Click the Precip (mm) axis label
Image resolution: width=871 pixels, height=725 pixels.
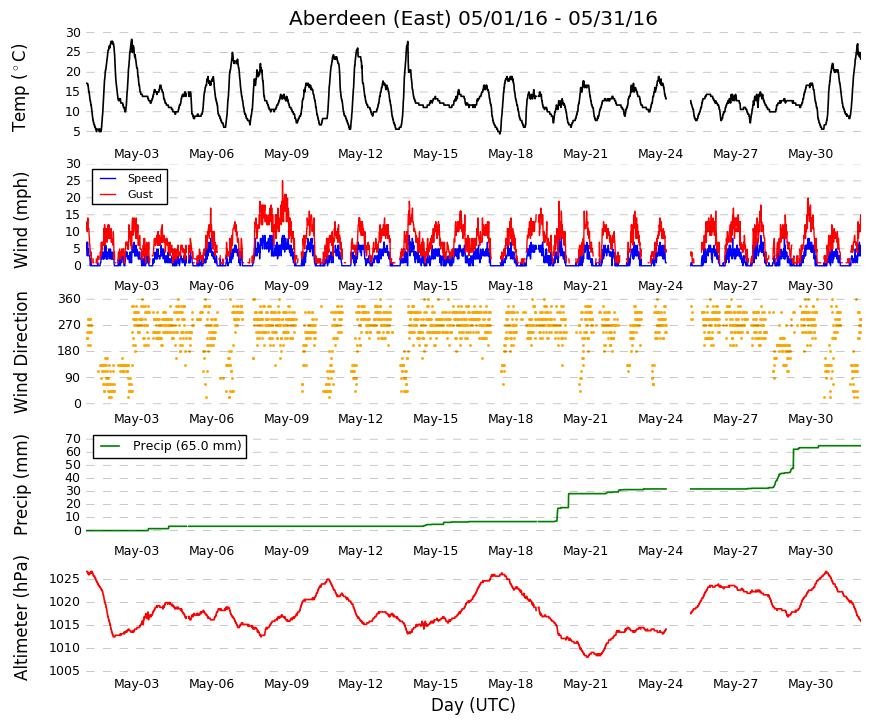pyautogui.click(x=20, y=485)
